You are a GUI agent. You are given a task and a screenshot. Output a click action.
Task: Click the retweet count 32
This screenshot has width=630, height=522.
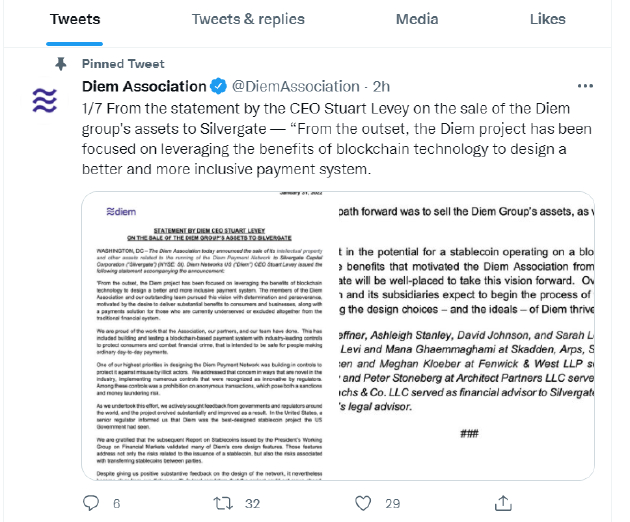point(252,504)
